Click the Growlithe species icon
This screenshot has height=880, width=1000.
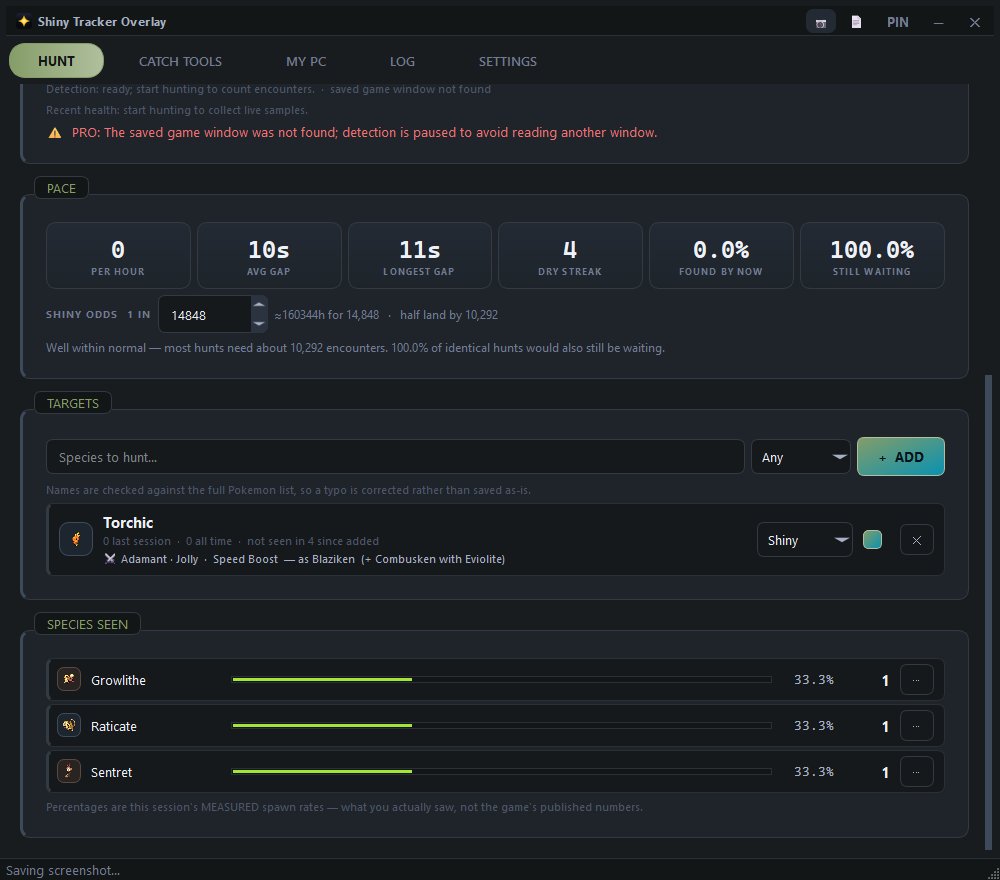tap(69, 679)
